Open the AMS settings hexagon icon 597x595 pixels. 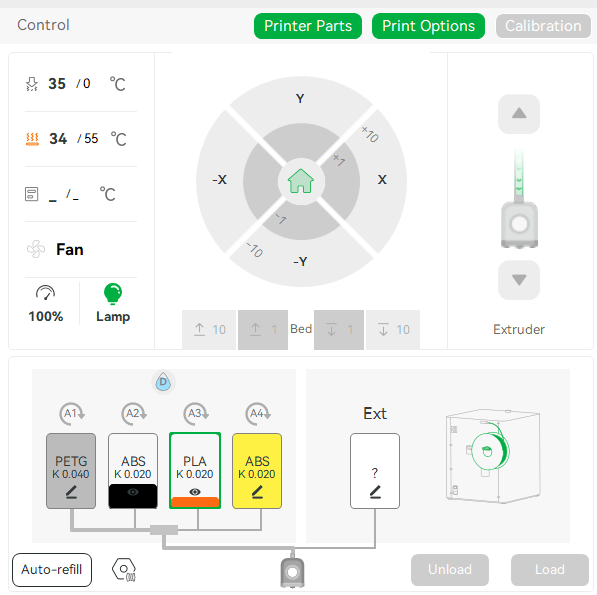(x=124, y=569)
